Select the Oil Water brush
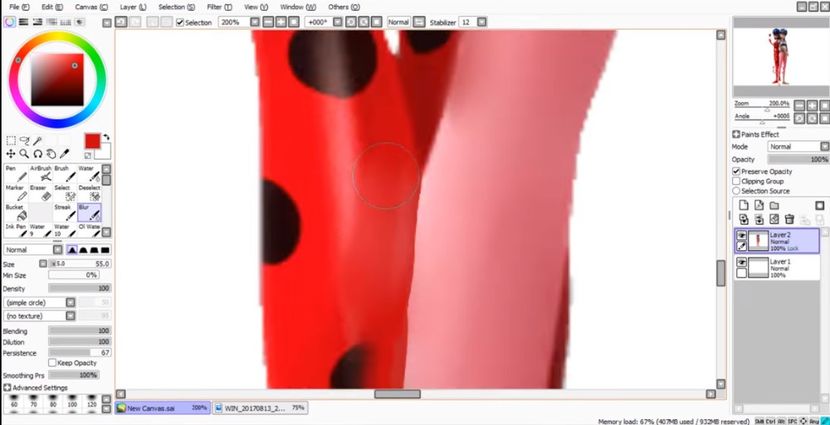This screenshot has height=425, width=830. point(89,230)
